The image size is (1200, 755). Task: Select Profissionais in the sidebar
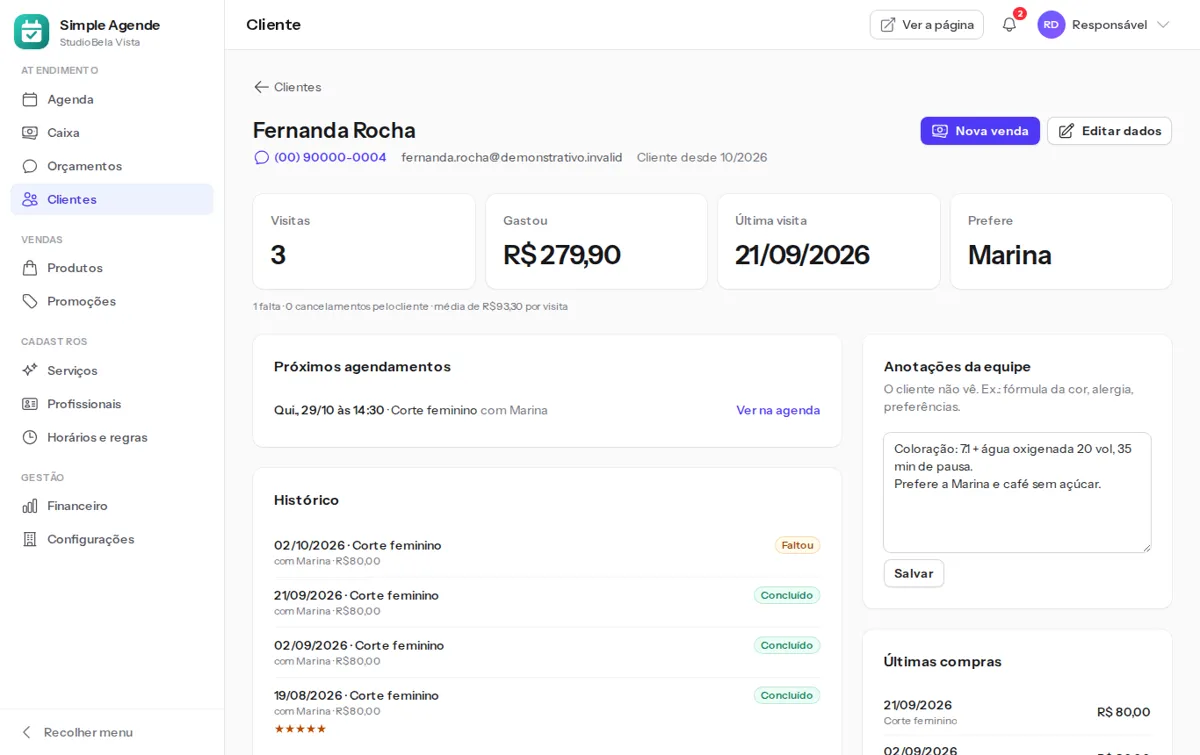(112, 404)
